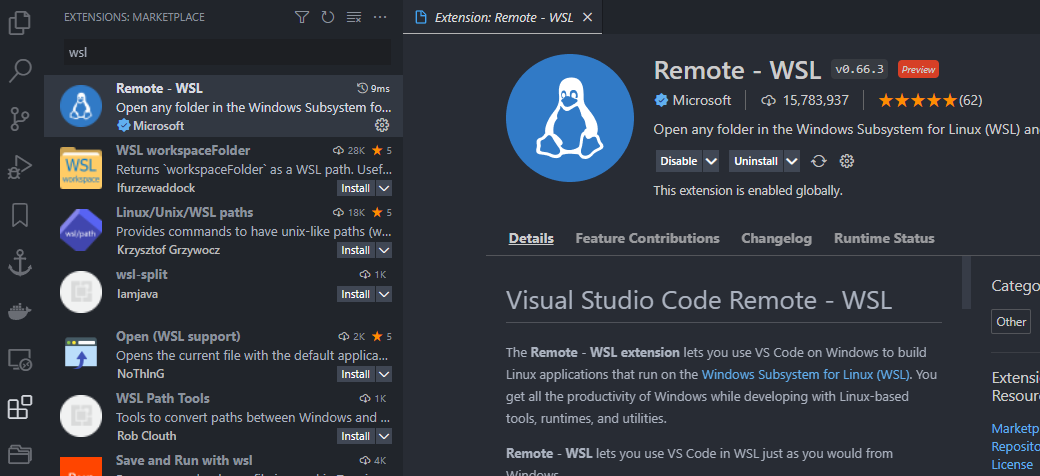Expand install options for Linux/Unix/WSL paths
The width and height of the screenshot is (1040, 476).
(384, 250)
